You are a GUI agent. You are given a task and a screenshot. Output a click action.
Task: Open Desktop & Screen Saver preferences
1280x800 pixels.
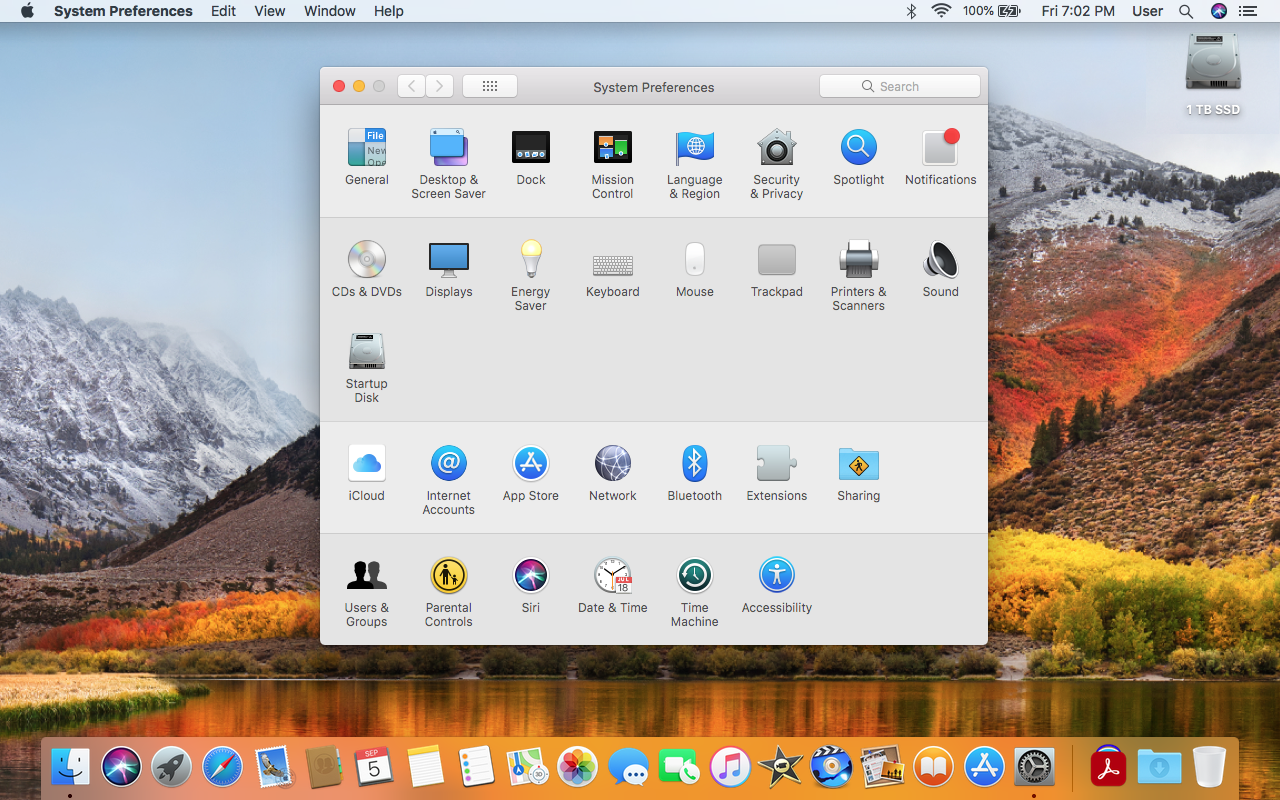[x=449, y=164]
